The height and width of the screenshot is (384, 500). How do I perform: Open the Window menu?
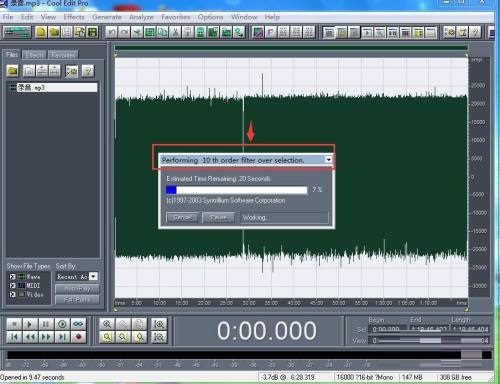(244, 17)
